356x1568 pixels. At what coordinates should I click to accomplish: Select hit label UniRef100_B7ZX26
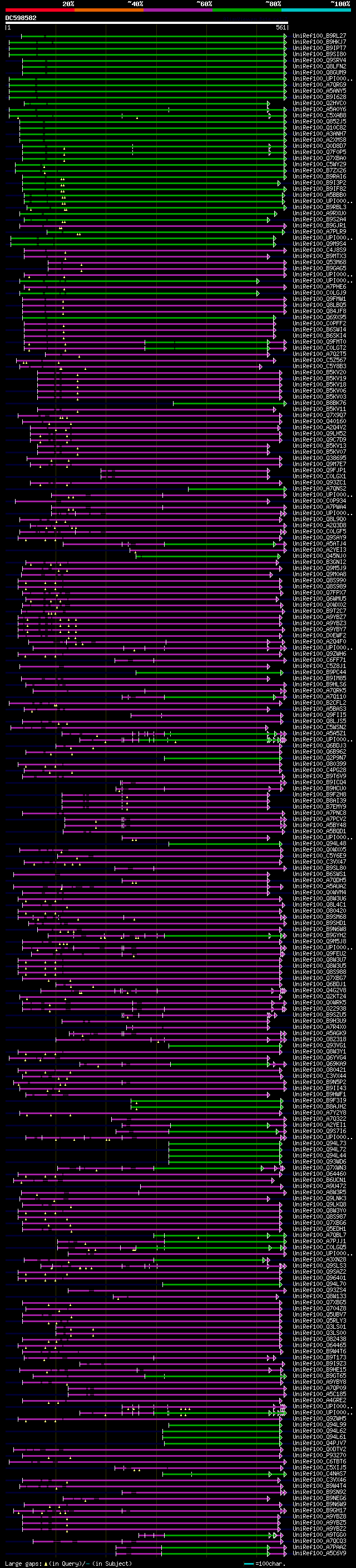[x=319, y=170]
